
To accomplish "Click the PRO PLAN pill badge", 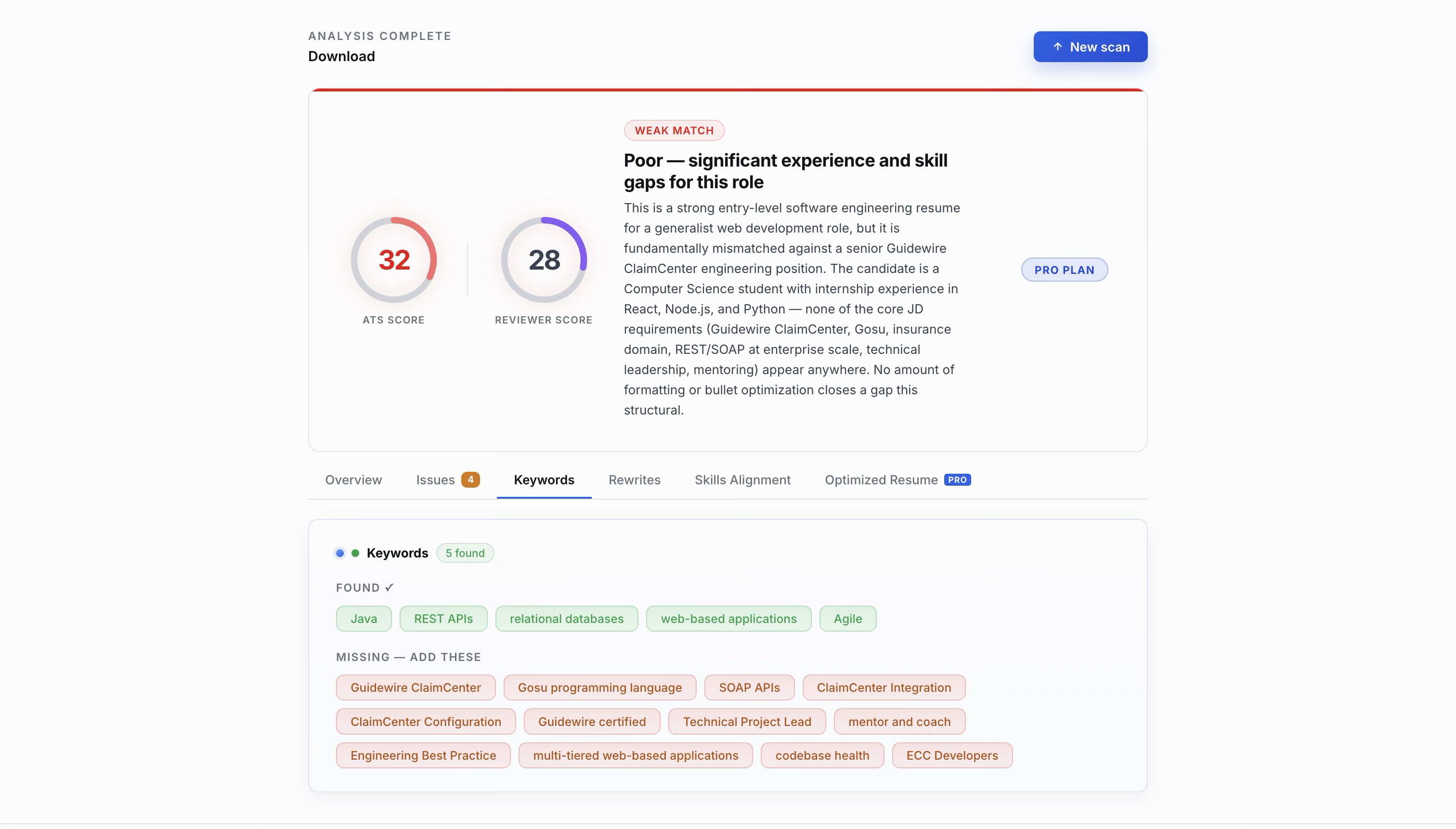I will click(1064, 269).
